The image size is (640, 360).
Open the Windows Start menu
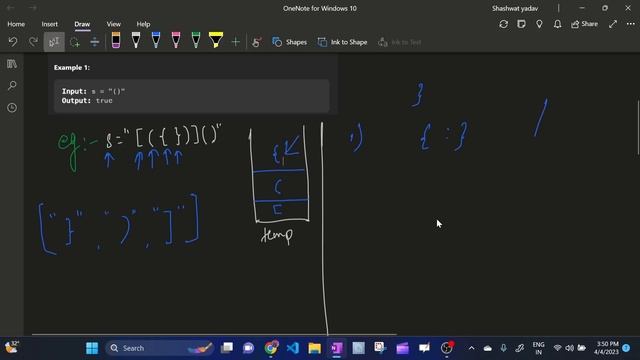point(92,348)
